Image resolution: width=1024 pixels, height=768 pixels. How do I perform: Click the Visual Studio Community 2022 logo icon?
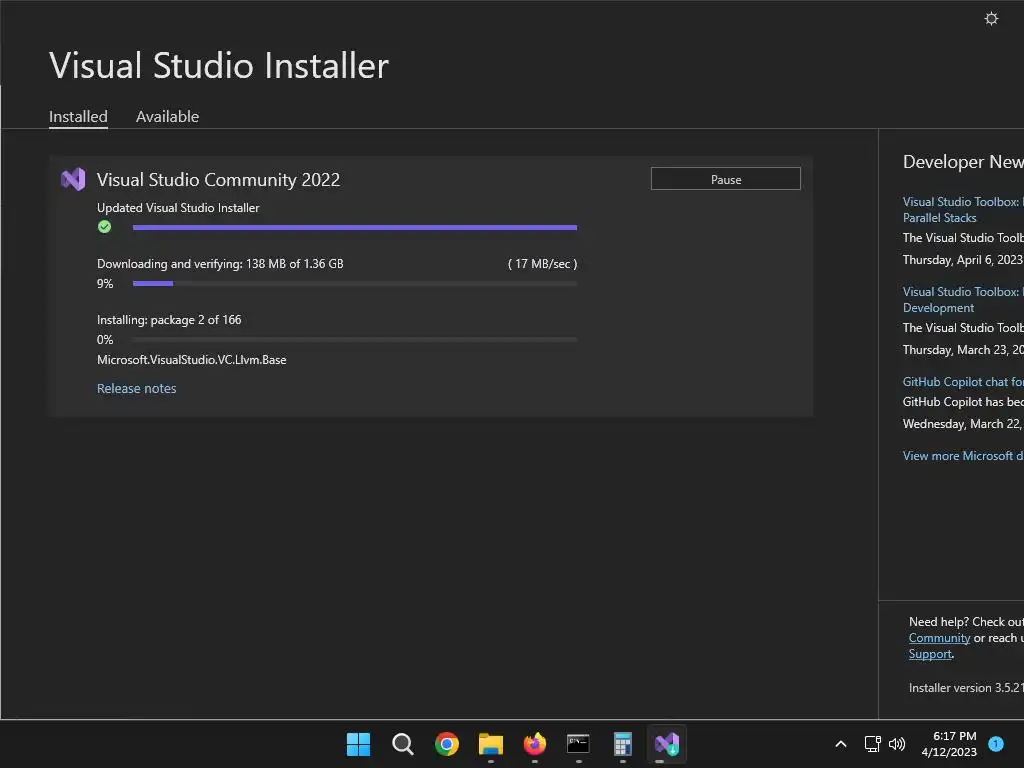click(x=73, y=179)
